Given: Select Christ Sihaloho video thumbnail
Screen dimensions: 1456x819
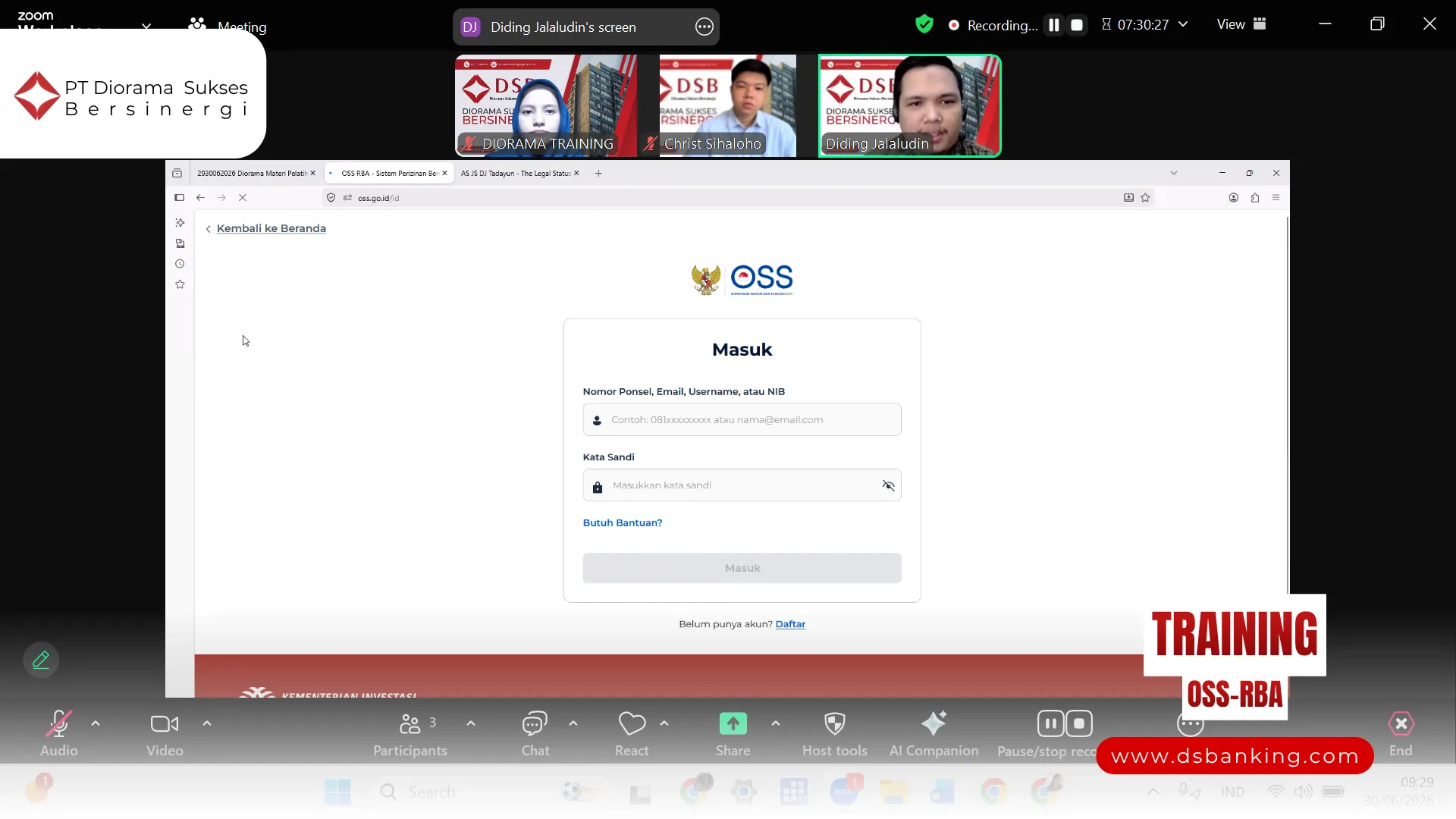Looking at the screenshot, I should pos(728,105).
